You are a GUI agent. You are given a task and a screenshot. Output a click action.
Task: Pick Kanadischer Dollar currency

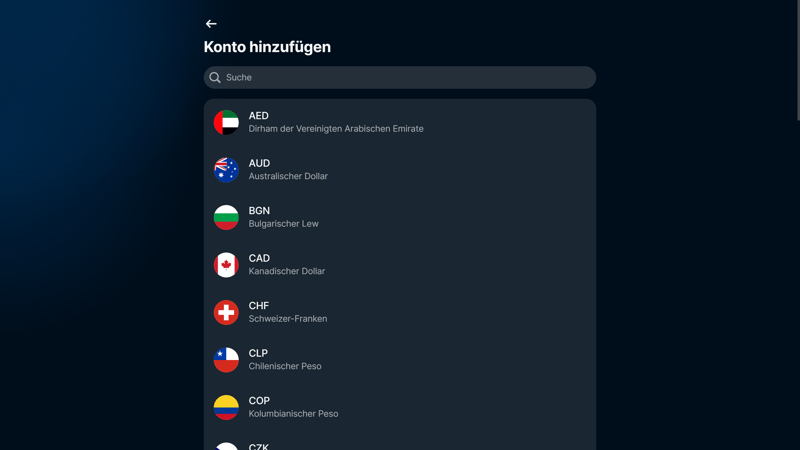click(x=286, y=271)
